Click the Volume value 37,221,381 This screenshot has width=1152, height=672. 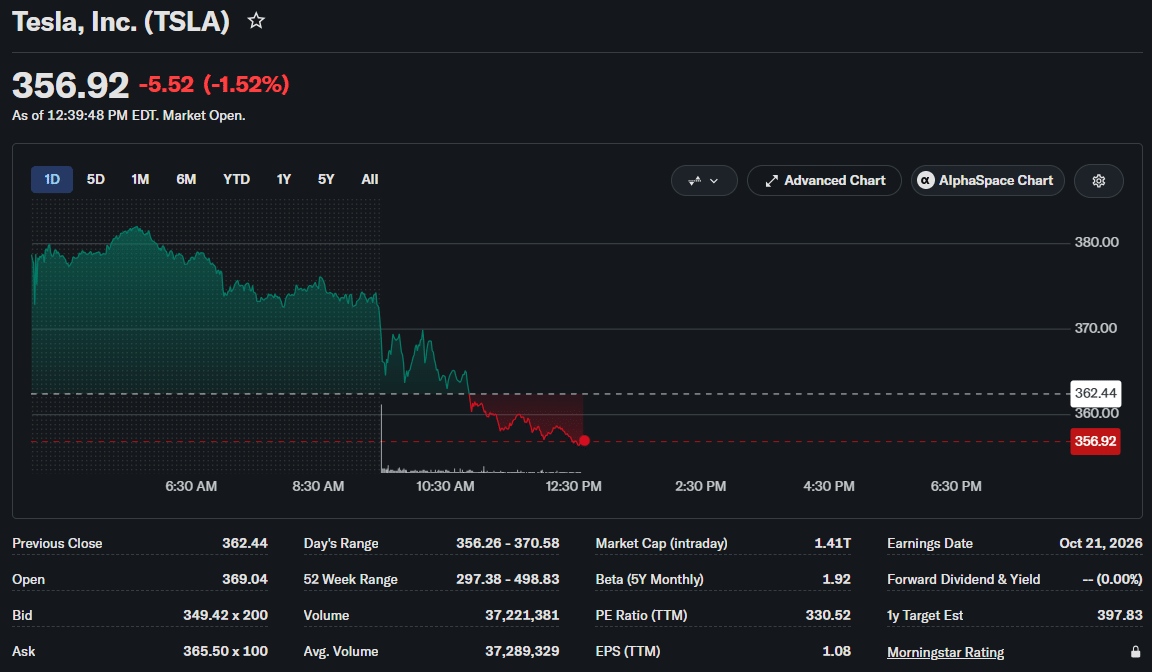(x=522, y=615)
